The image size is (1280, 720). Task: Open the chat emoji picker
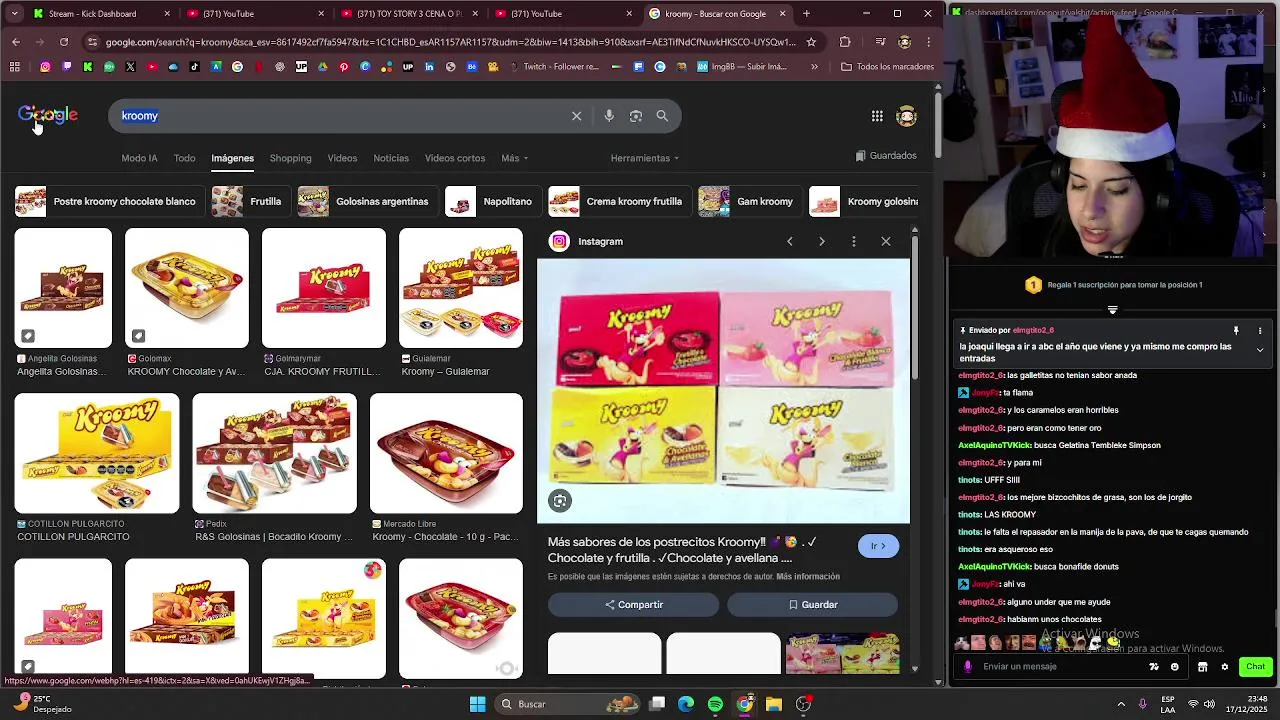point(1175,667)
